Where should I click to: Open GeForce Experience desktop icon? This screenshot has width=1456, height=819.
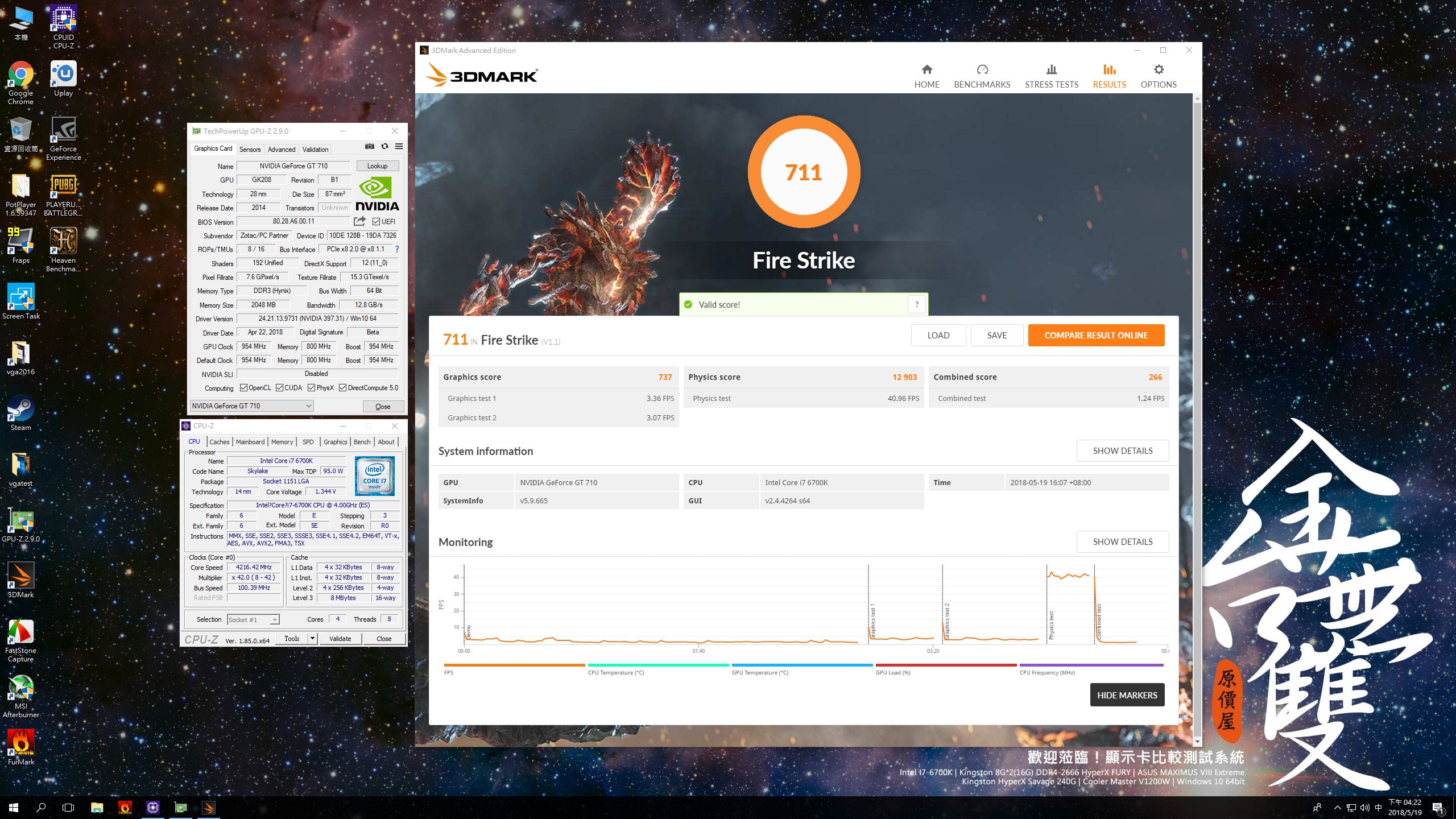click(63, 139)
